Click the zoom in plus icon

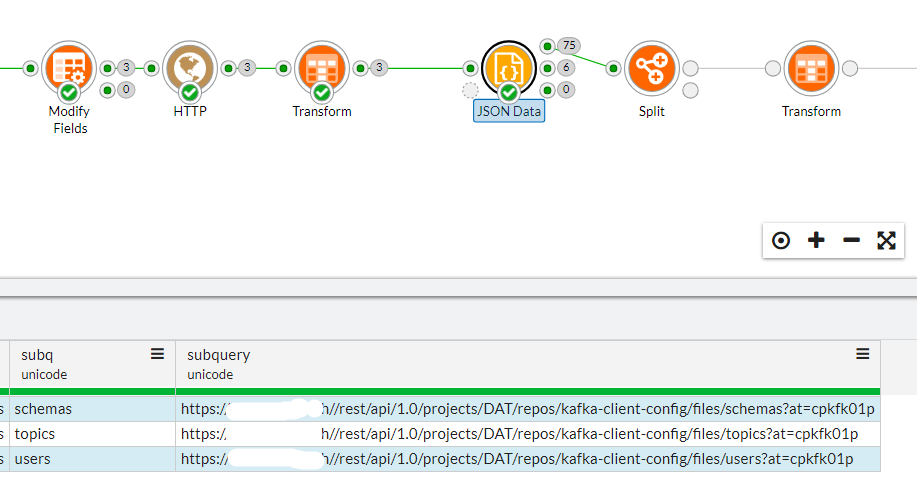pos(816,240)
